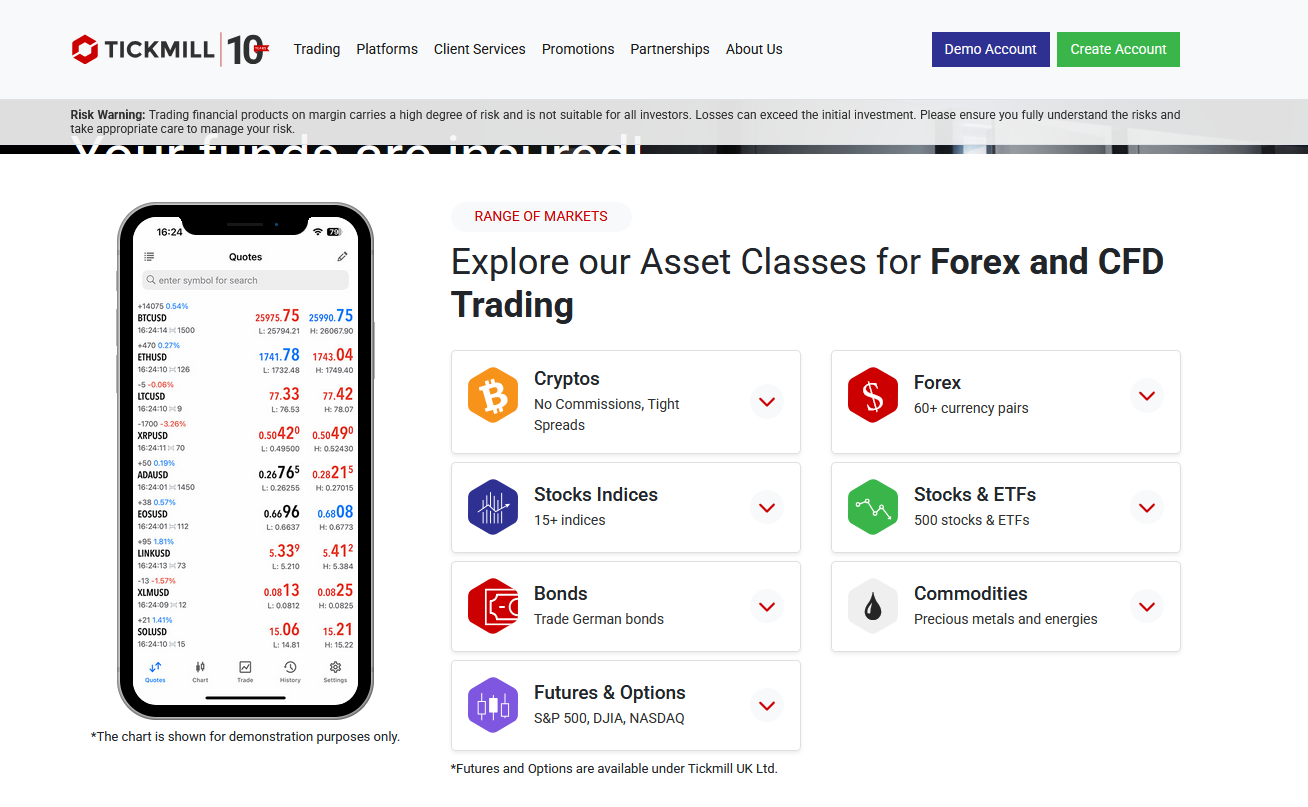The height and width of the screenshot is (807, 1308).
Task: Click the green Create Account button
Action: pyautogui.click(x=1118, y=49)
